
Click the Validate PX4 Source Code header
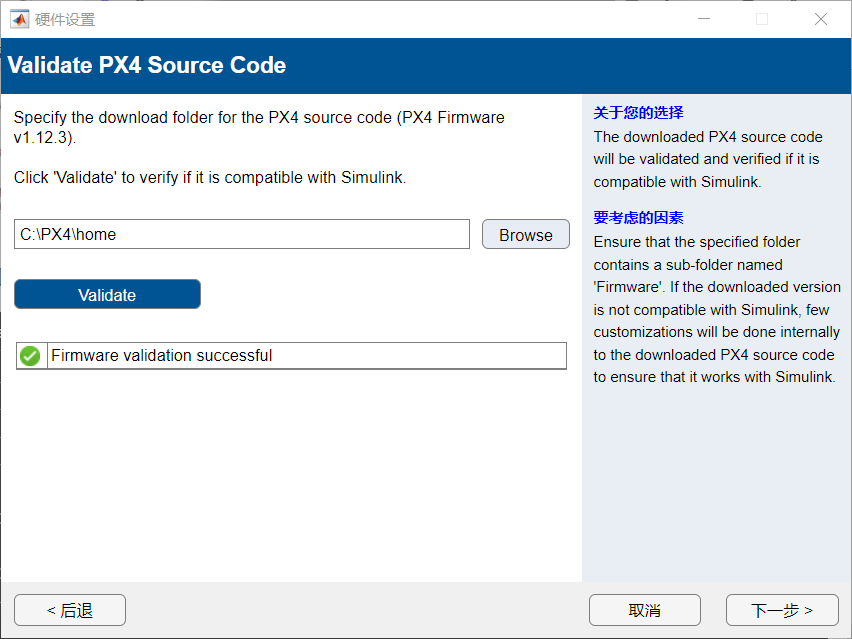[x=147, y=66]
